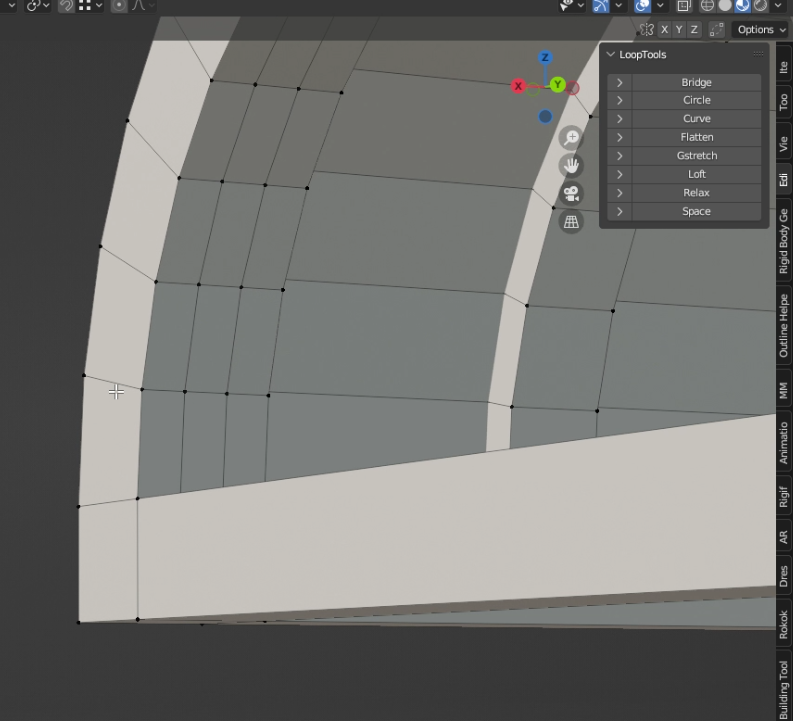
Task: Click the LoopTools panel drag grip
Action: [758, 54]
